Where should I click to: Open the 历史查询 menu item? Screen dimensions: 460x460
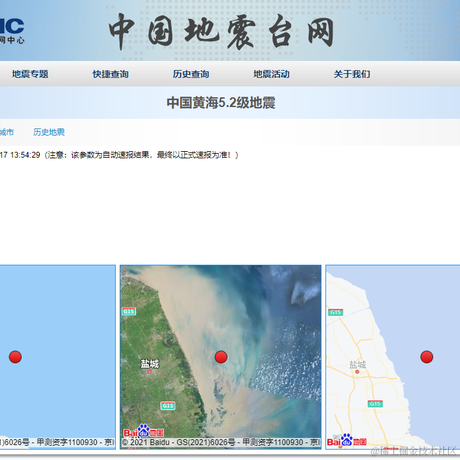click(191, 74)
